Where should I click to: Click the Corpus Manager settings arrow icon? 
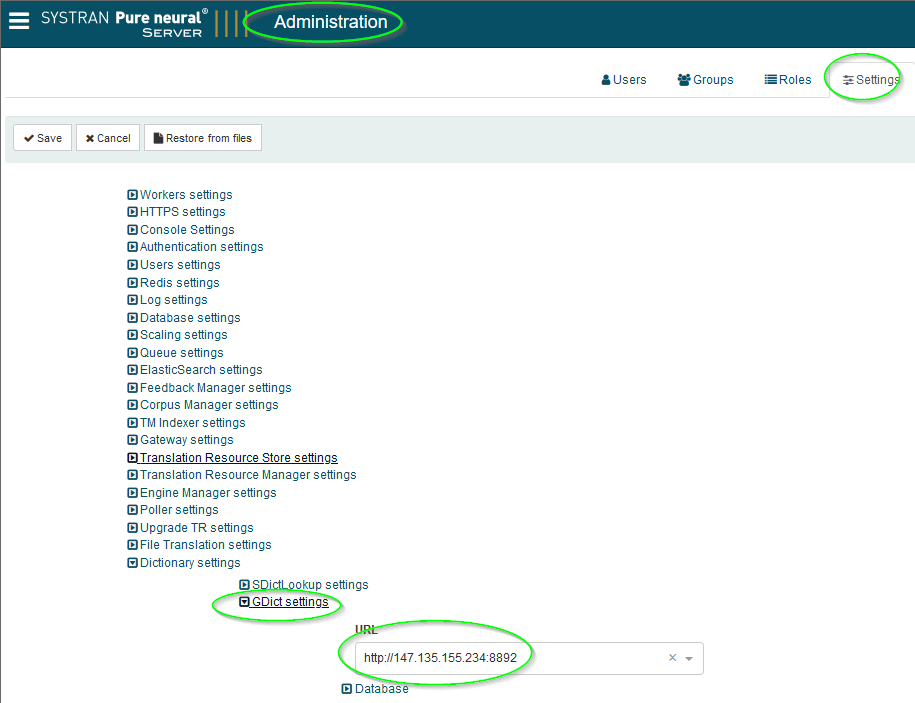click(132, 405)
